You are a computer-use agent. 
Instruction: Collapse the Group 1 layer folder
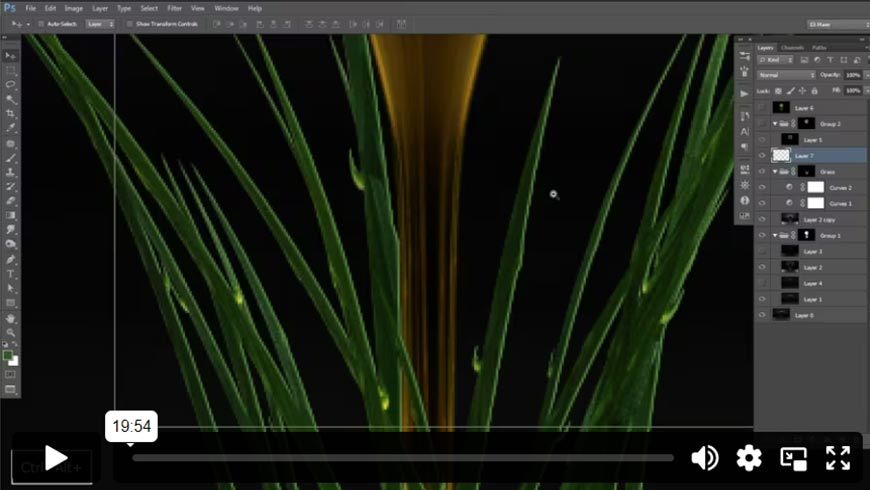[775, 235]
